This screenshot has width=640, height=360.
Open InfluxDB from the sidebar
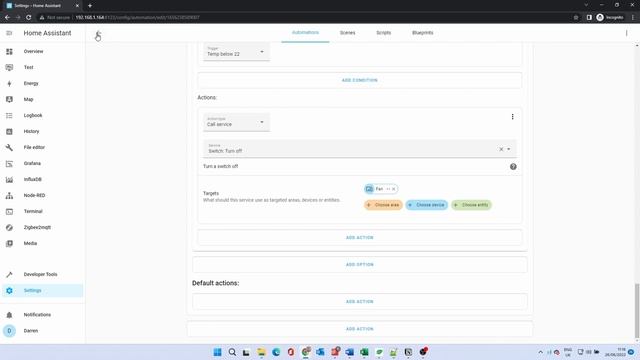pyautogui.click(x=42, y=179)
